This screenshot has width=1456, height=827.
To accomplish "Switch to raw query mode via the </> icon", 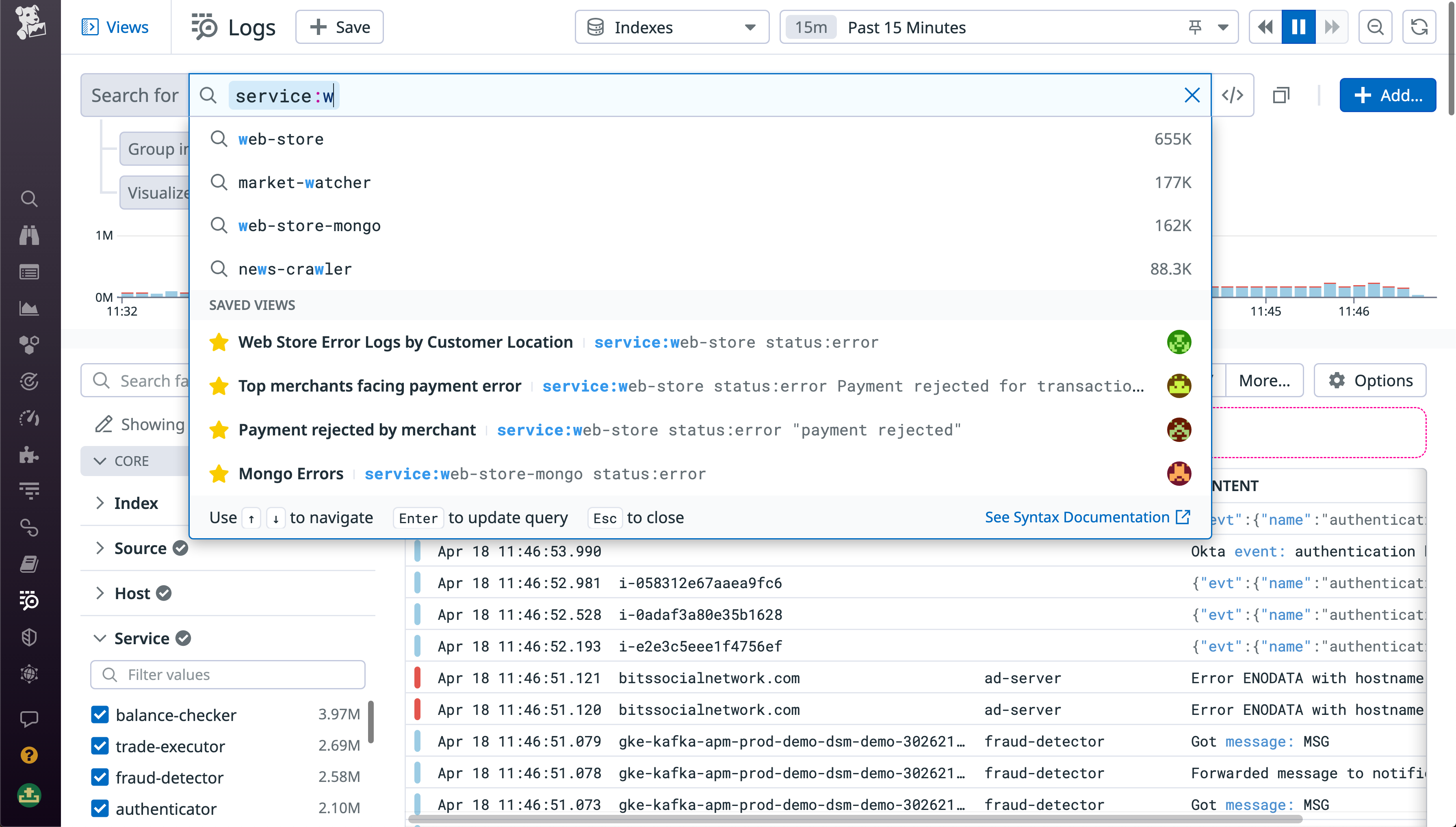I will pos(1232,95).
